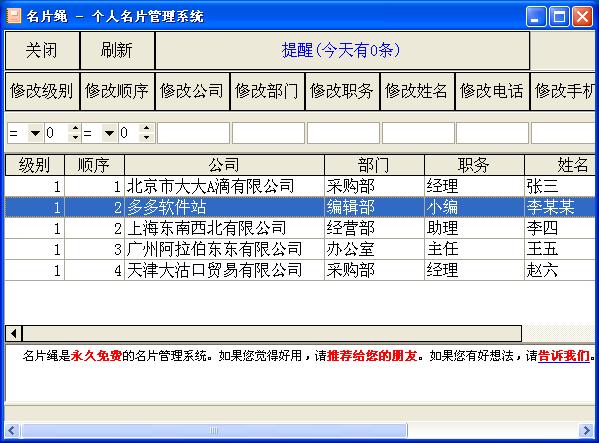599x443 pixels.
Task: Click the 刷新 button
Action: (117, 50)
